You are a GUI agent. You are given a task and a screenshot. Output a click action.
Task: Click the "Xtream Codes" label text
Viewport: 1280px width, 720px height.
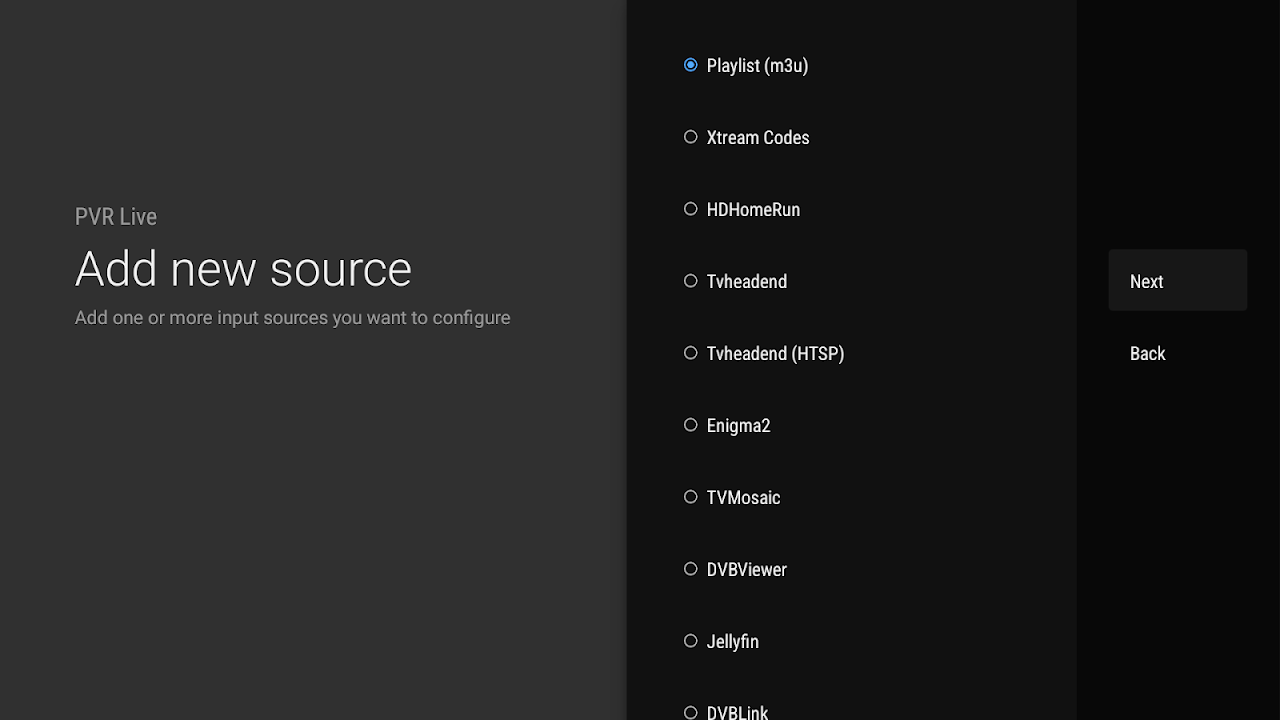pos(757,138)
